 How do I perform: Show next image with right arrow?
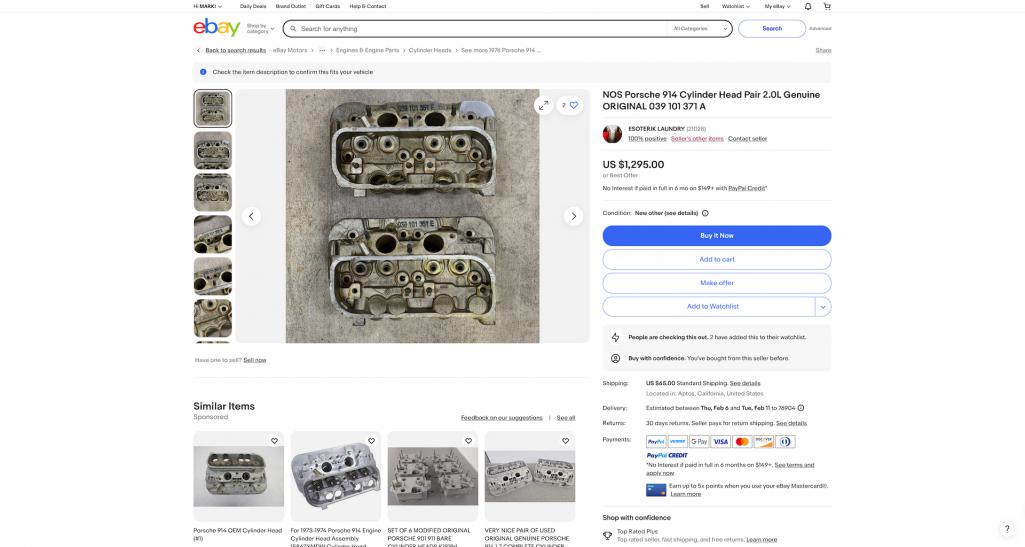pos(573,216)
